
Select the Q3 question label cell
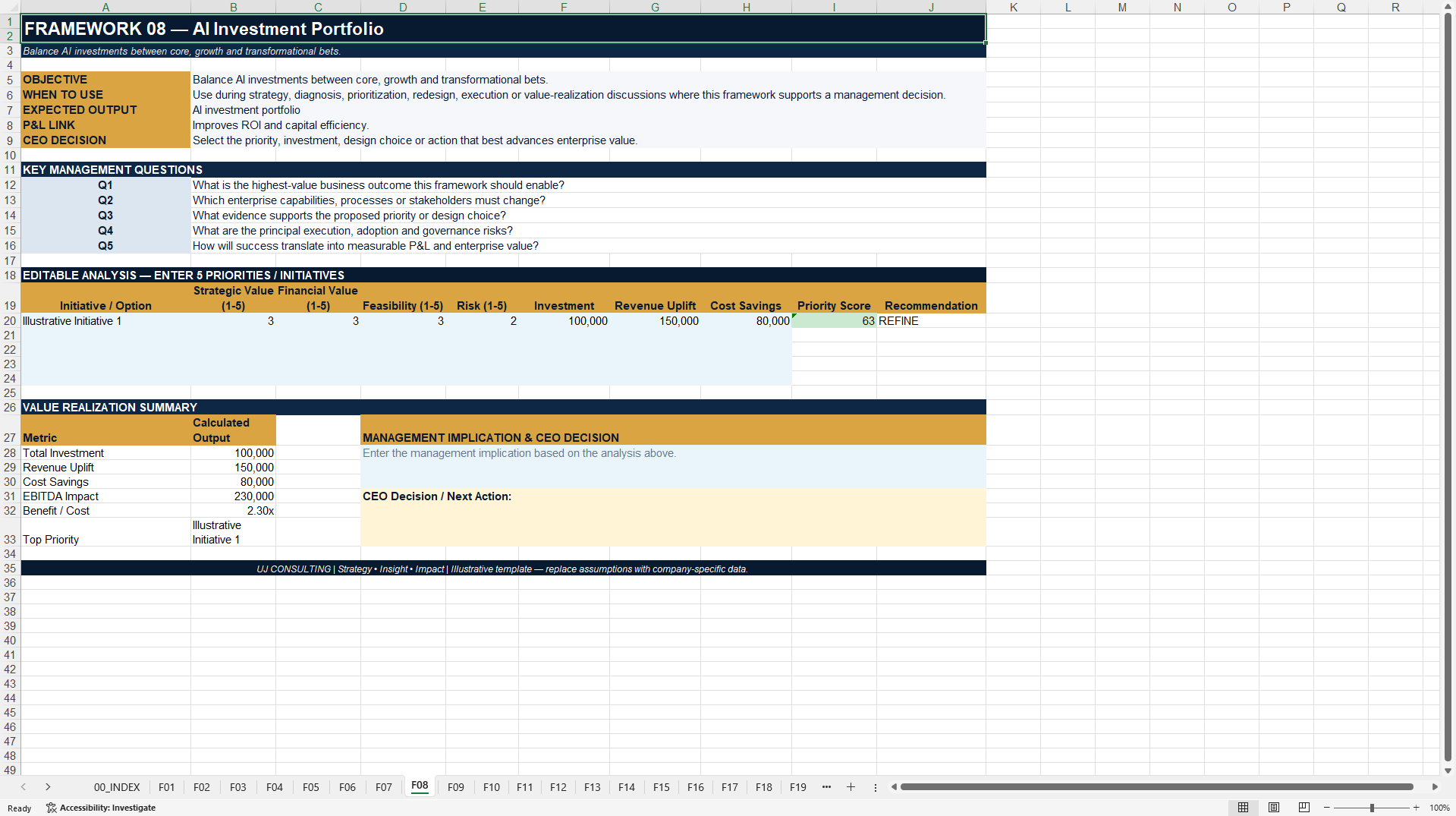[x=105, y=216]
